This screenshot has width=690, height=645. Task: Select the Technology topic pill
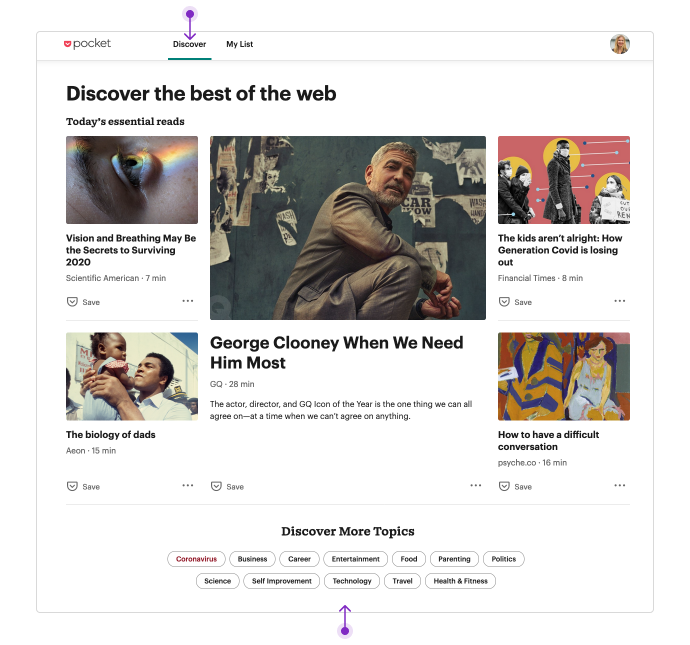pos(352,581)
